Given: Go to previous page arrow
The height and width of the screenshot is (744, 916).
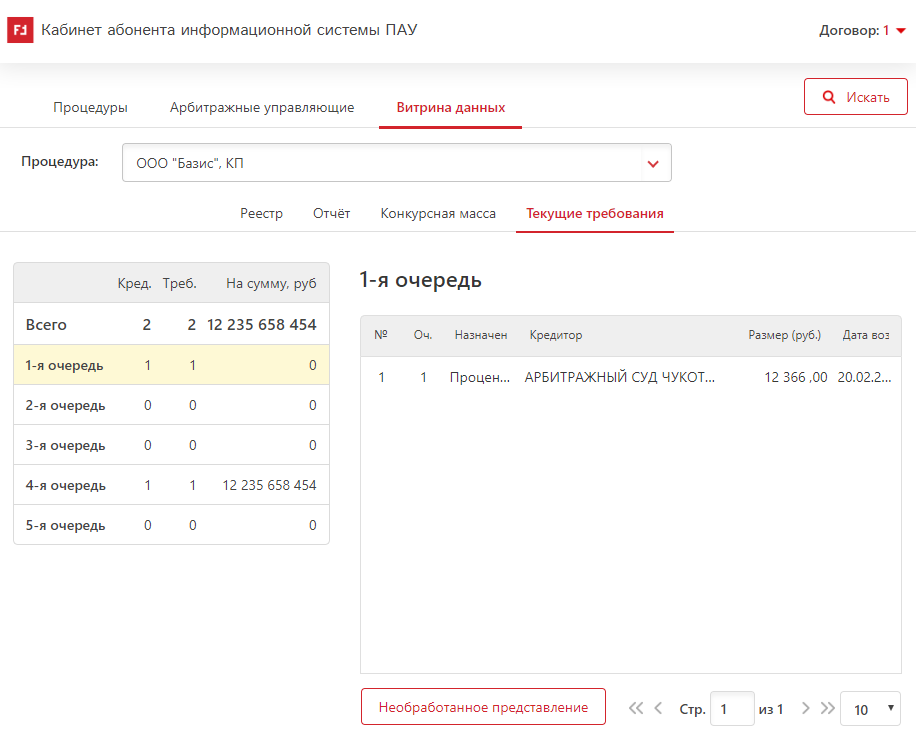Looking at the screenshot, I should pos(658,709).
